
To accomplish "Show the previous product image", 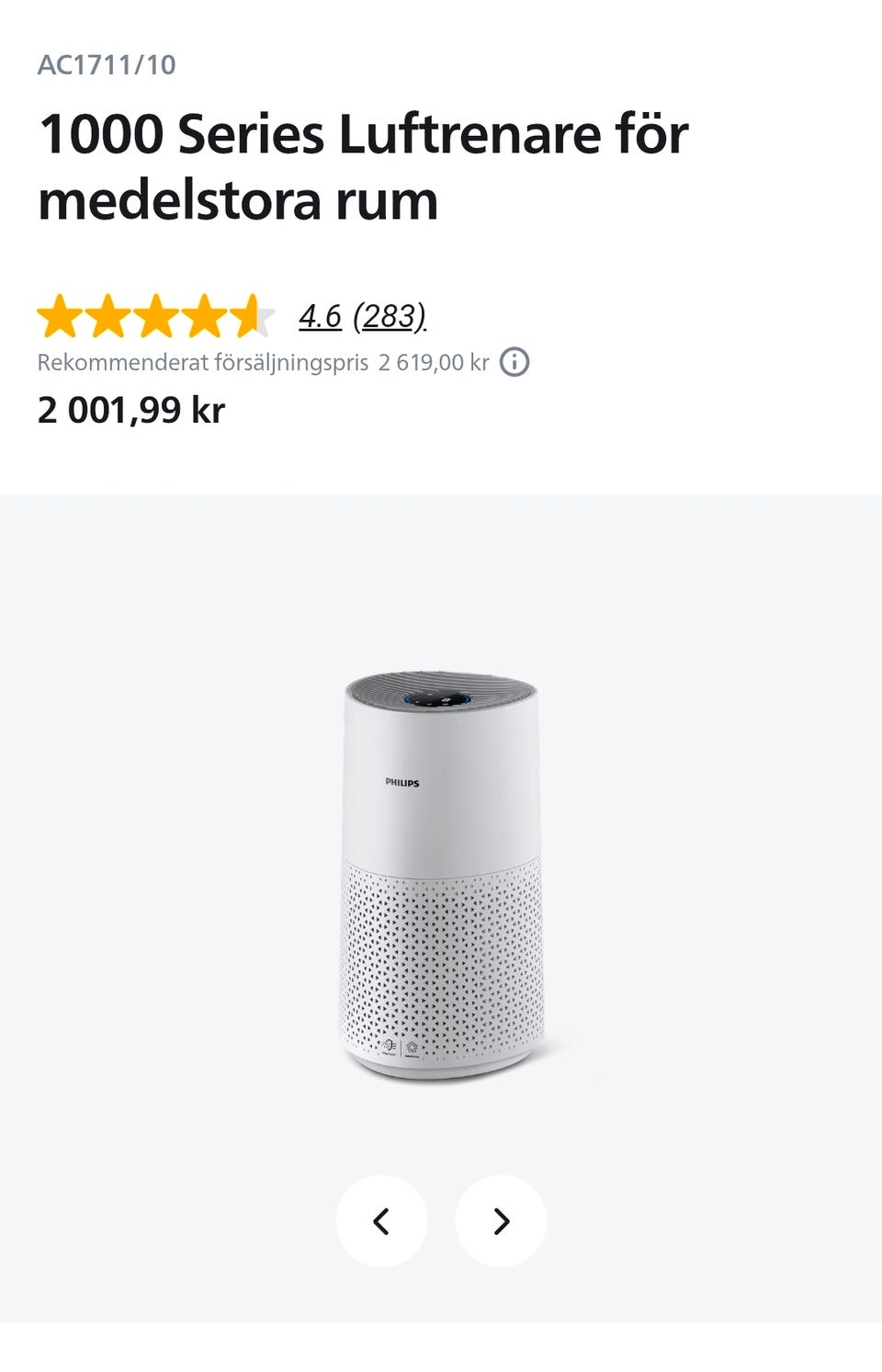I will pos(381,1221).
